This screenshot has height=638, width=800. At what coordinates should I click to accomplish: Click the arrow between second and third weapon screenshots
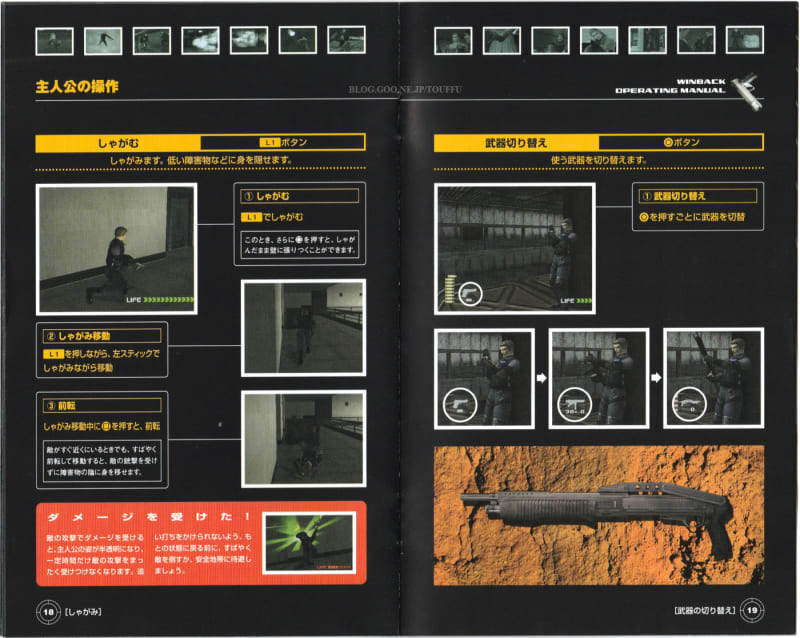pos(656,378)
